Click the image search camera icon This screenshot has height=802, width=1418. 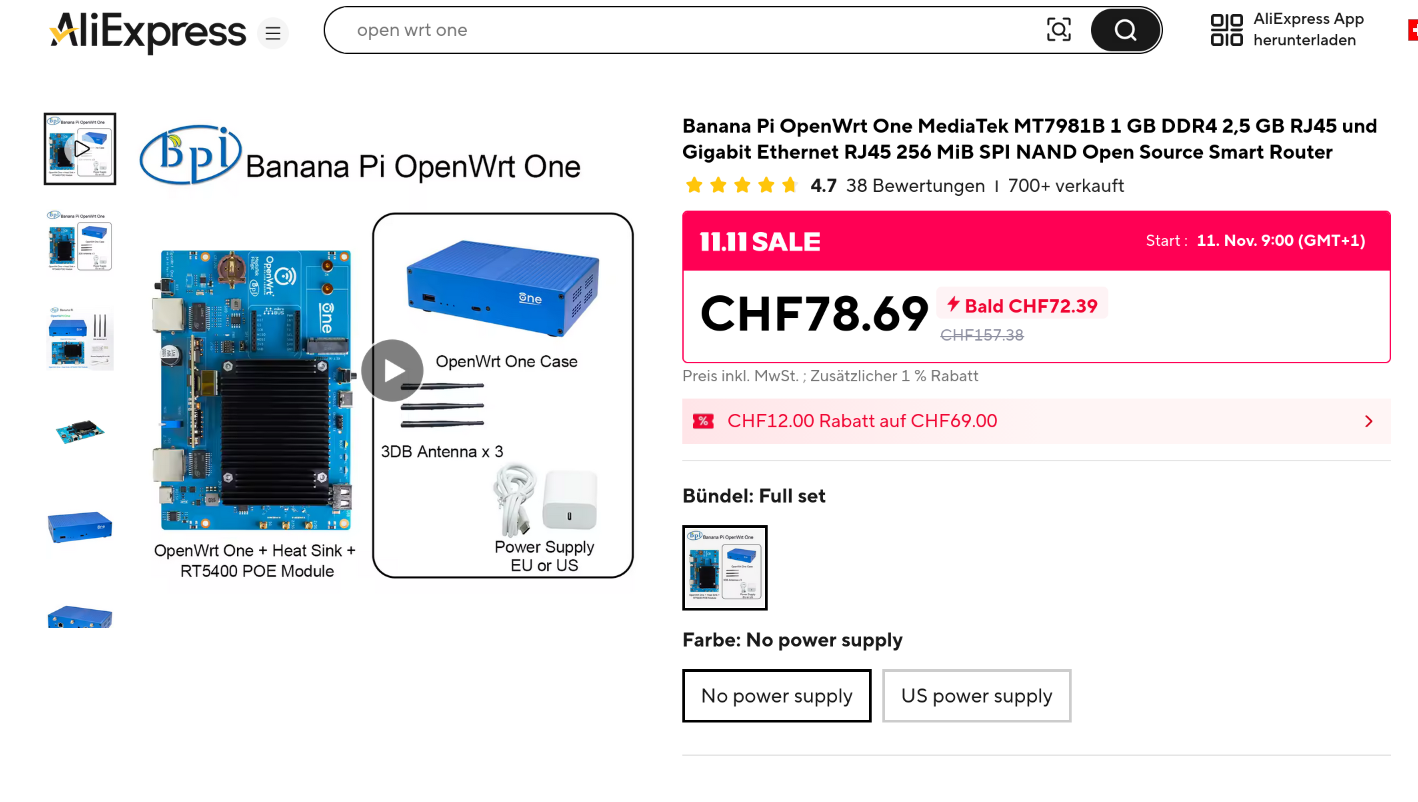(1058, 30)
